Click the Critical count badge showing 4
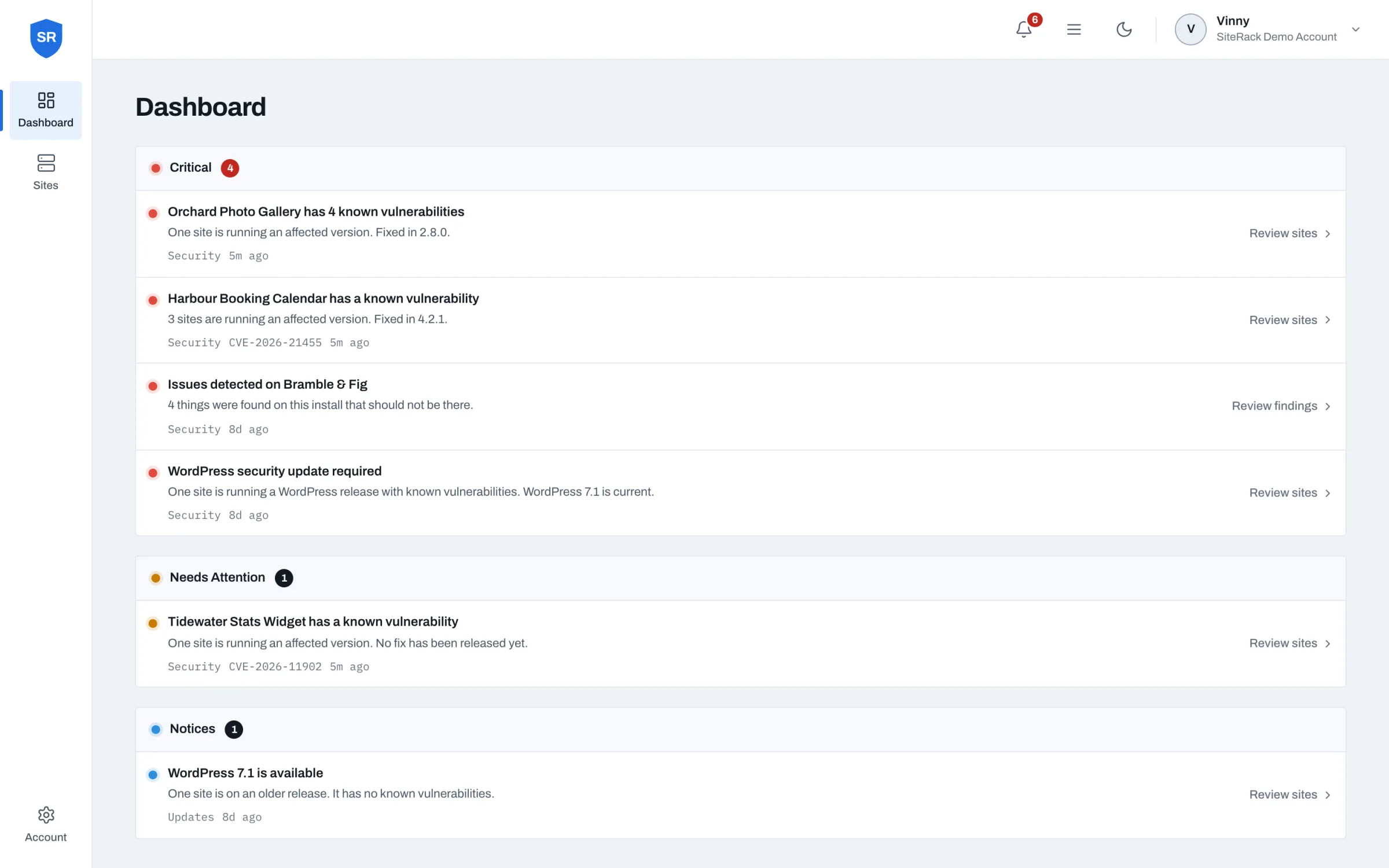Screen dimensions: 1389x868 [230, 168]
